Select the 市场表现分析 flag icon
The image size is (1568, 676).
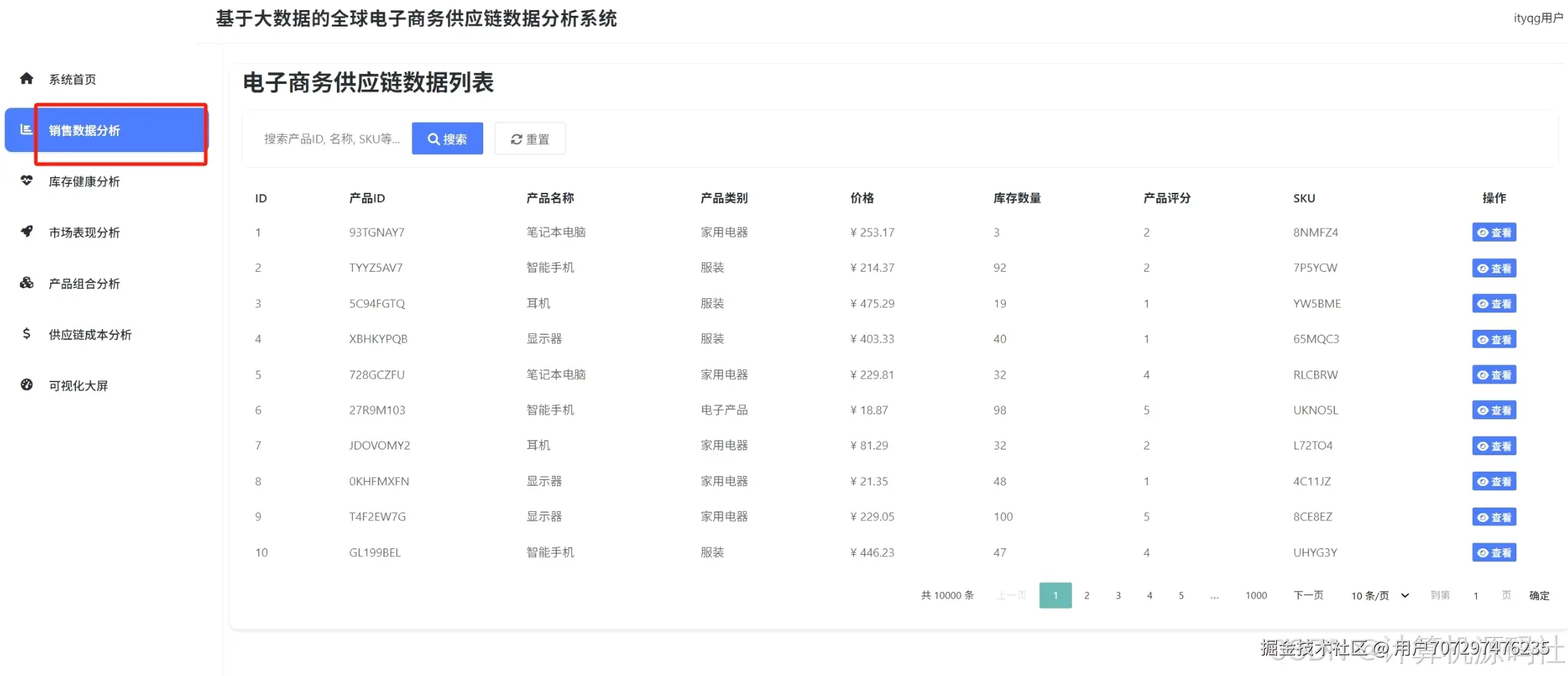pos(27,232)
